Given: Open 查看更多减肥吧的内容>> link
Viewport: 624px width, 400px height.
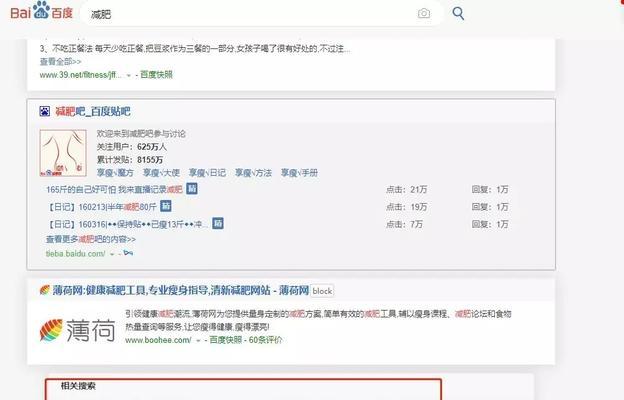Looking at the screenshot, I should [x=91, y=239].
